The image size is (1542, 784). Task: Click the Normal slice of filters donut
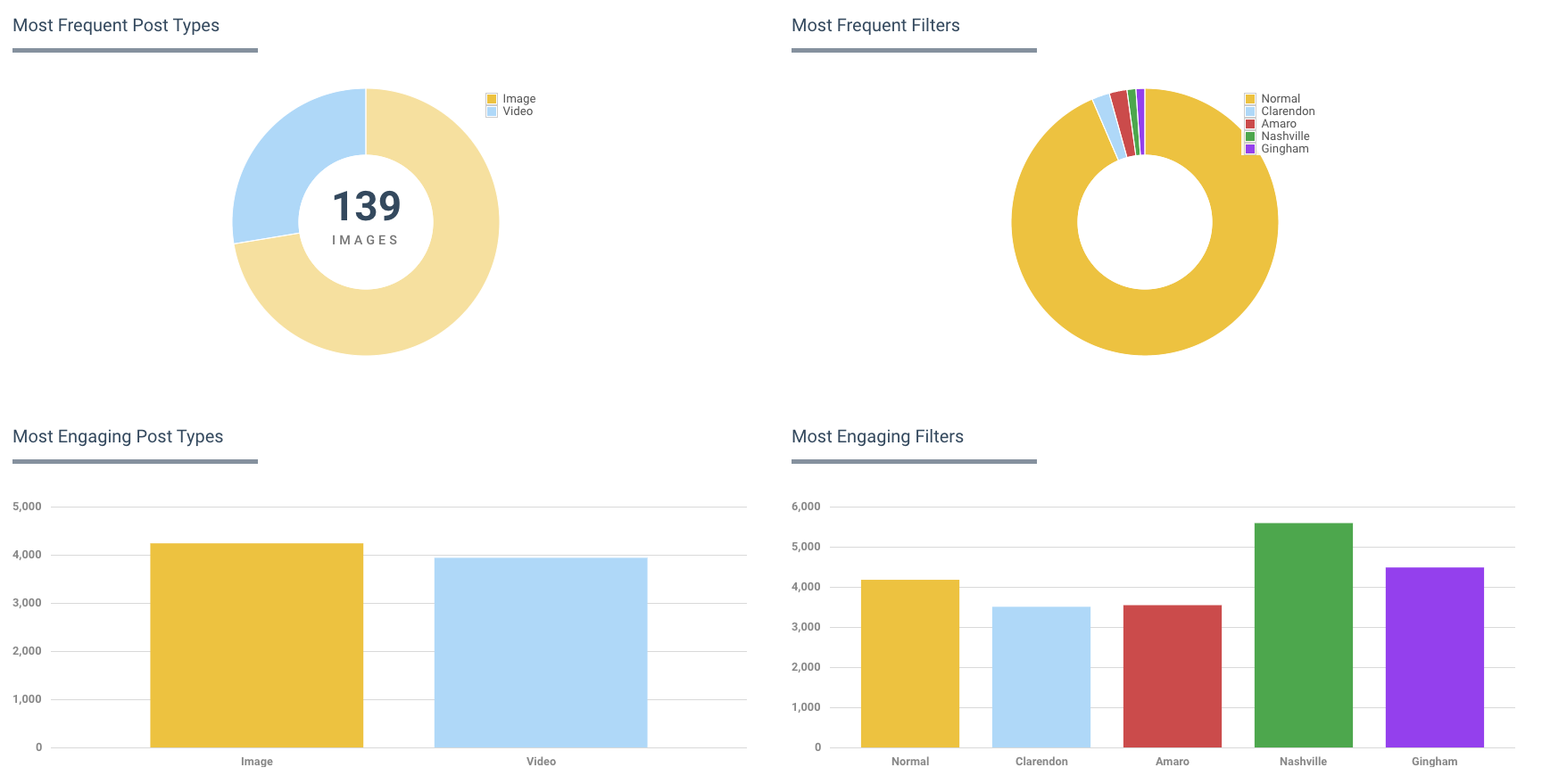[1145, 323]
